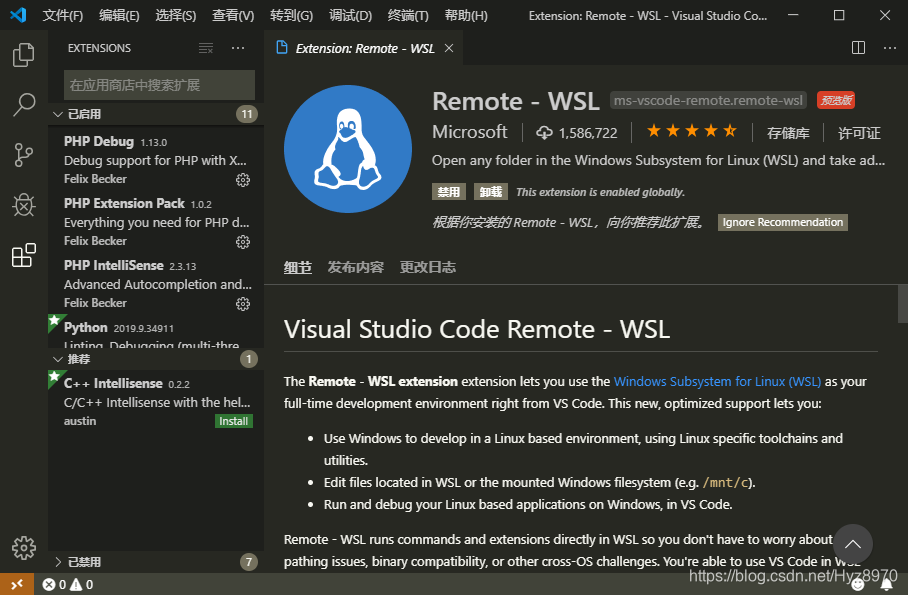This screenshot has height=595, width=908.
Task: Open the 终端(T) menu
Action: coord(408,16)
